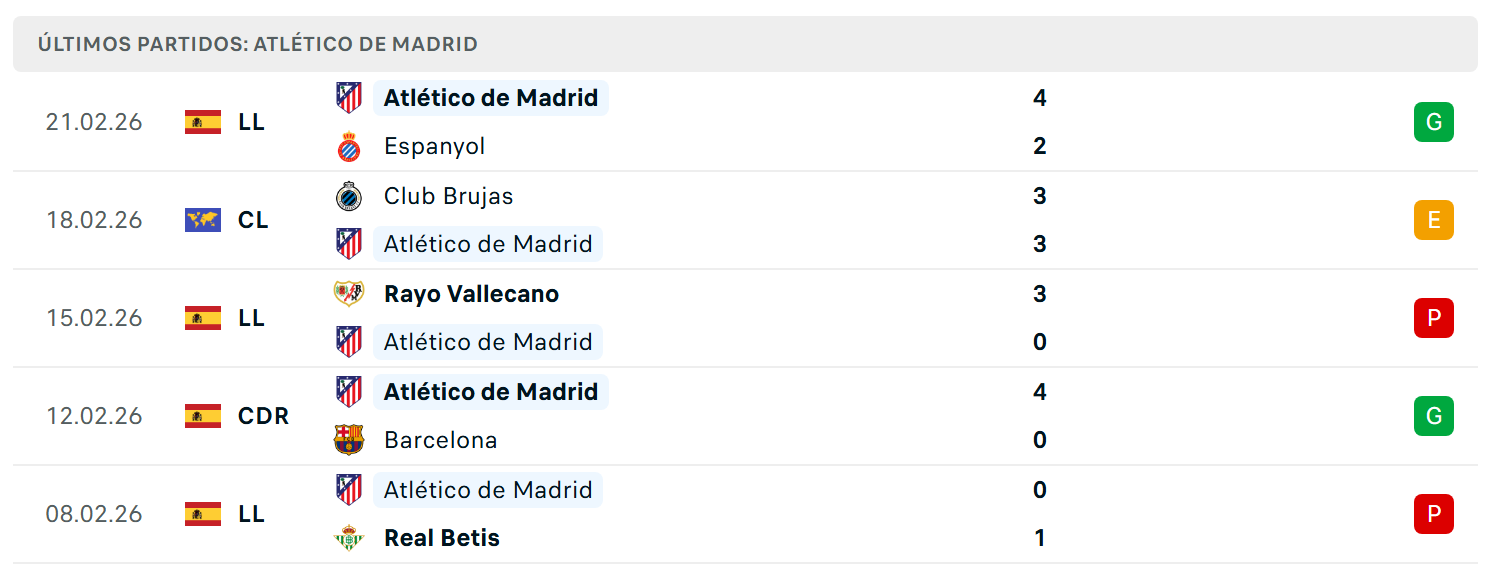Screen dimensions: 1492x580
Task: Open the 18.02.26 match row date
Action: pyautogui.click(x=94, y=220)
